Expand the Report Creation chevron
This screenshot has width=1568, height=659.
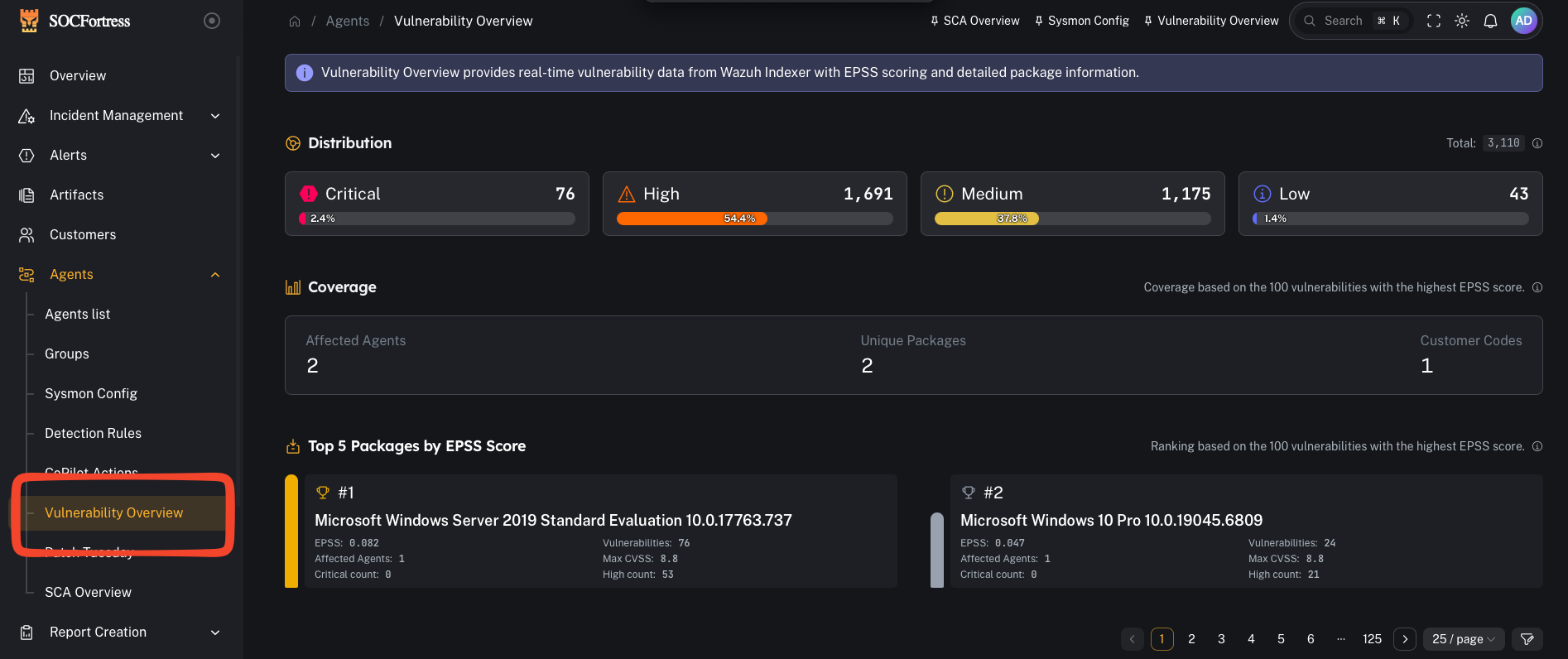215,633
